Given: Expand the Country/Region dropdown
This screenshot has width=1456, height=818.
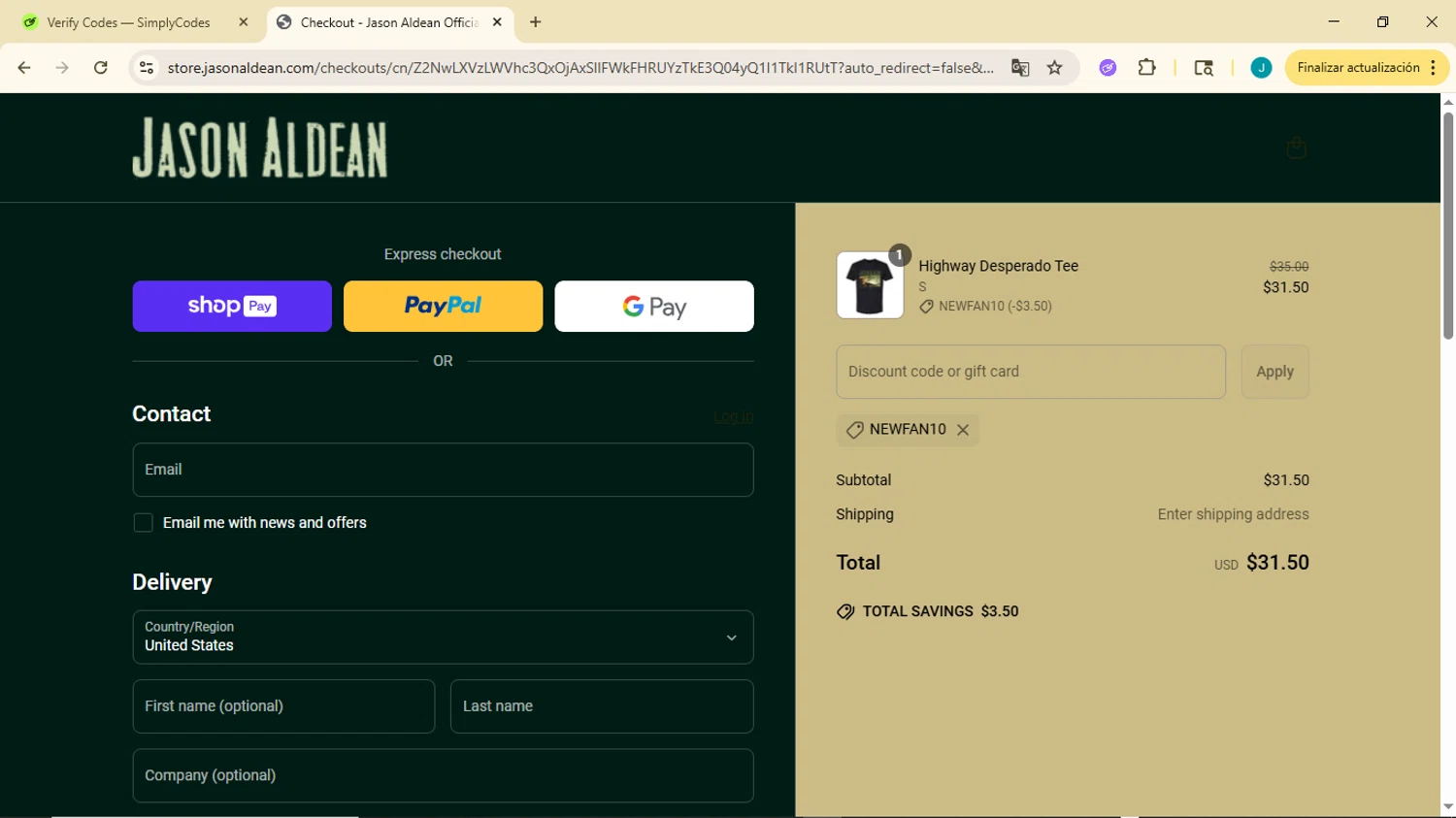Looking at the screenshot, I should tap(443, 638).
